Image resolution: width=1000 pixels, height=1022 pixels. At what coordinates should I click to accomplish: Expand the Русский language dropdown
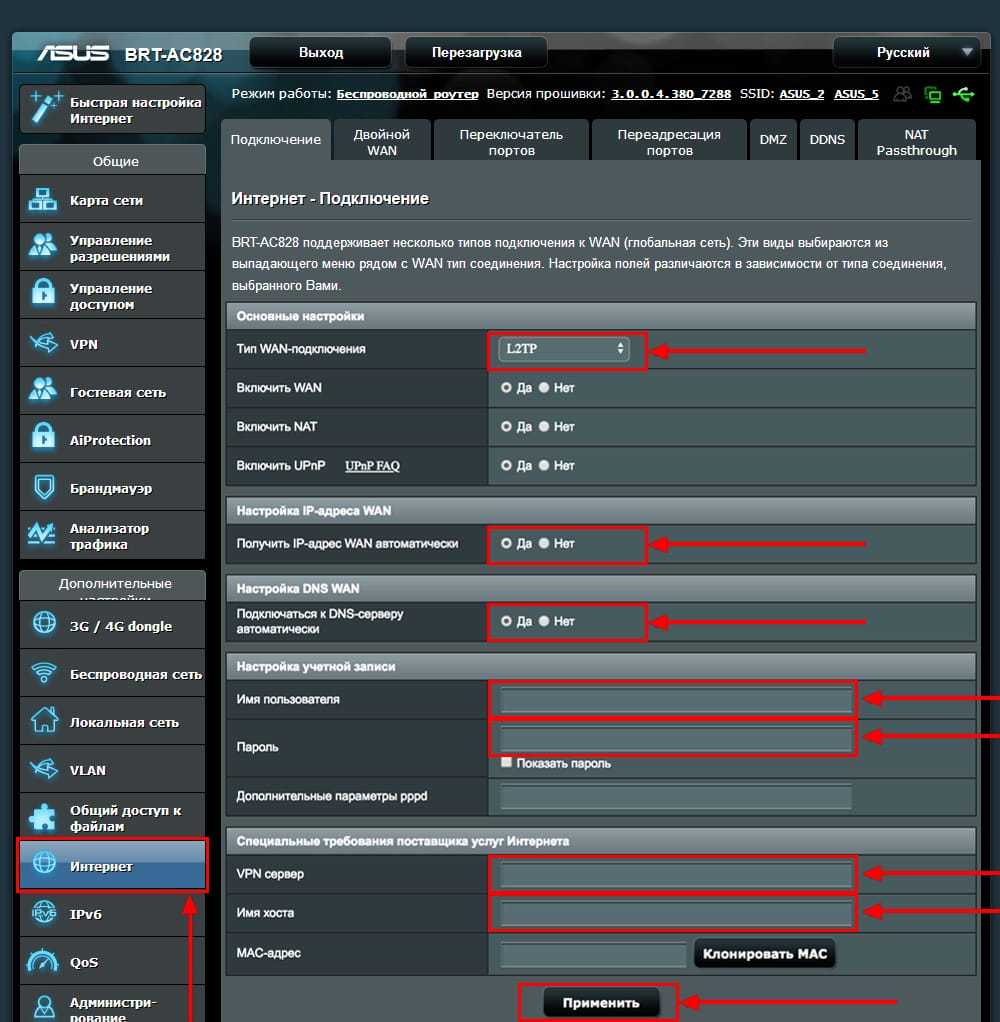[904, 52]
